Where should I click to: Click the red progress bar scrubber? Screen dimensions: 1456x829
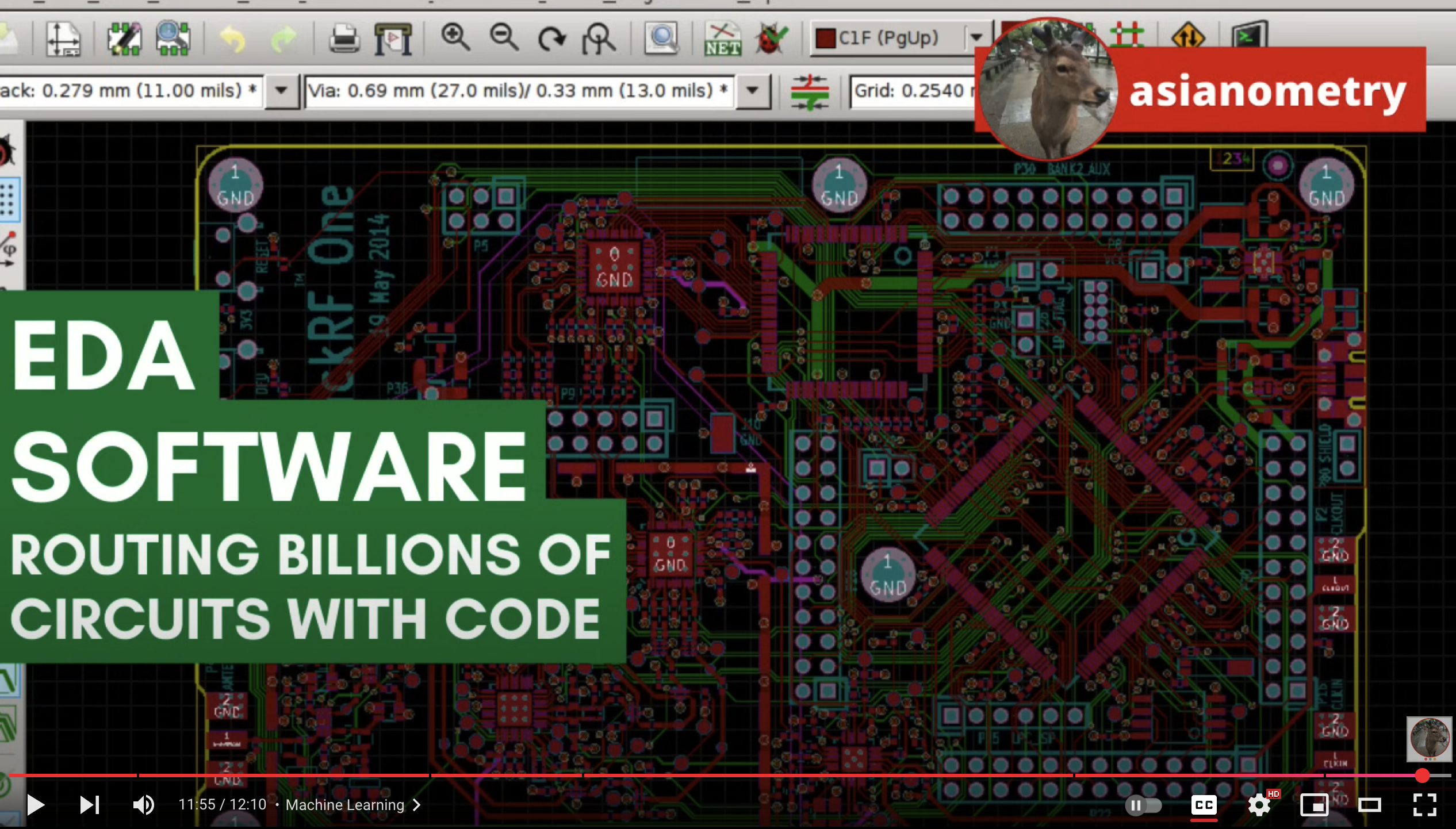[1422, 776]
